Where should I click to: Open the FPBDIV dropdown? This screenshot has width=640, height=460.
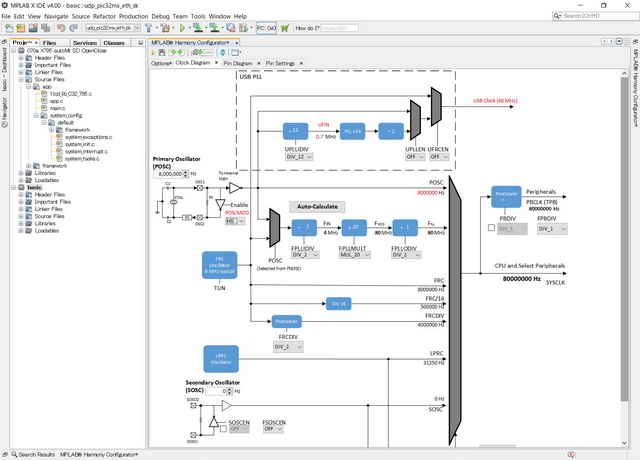click(551, 228)
